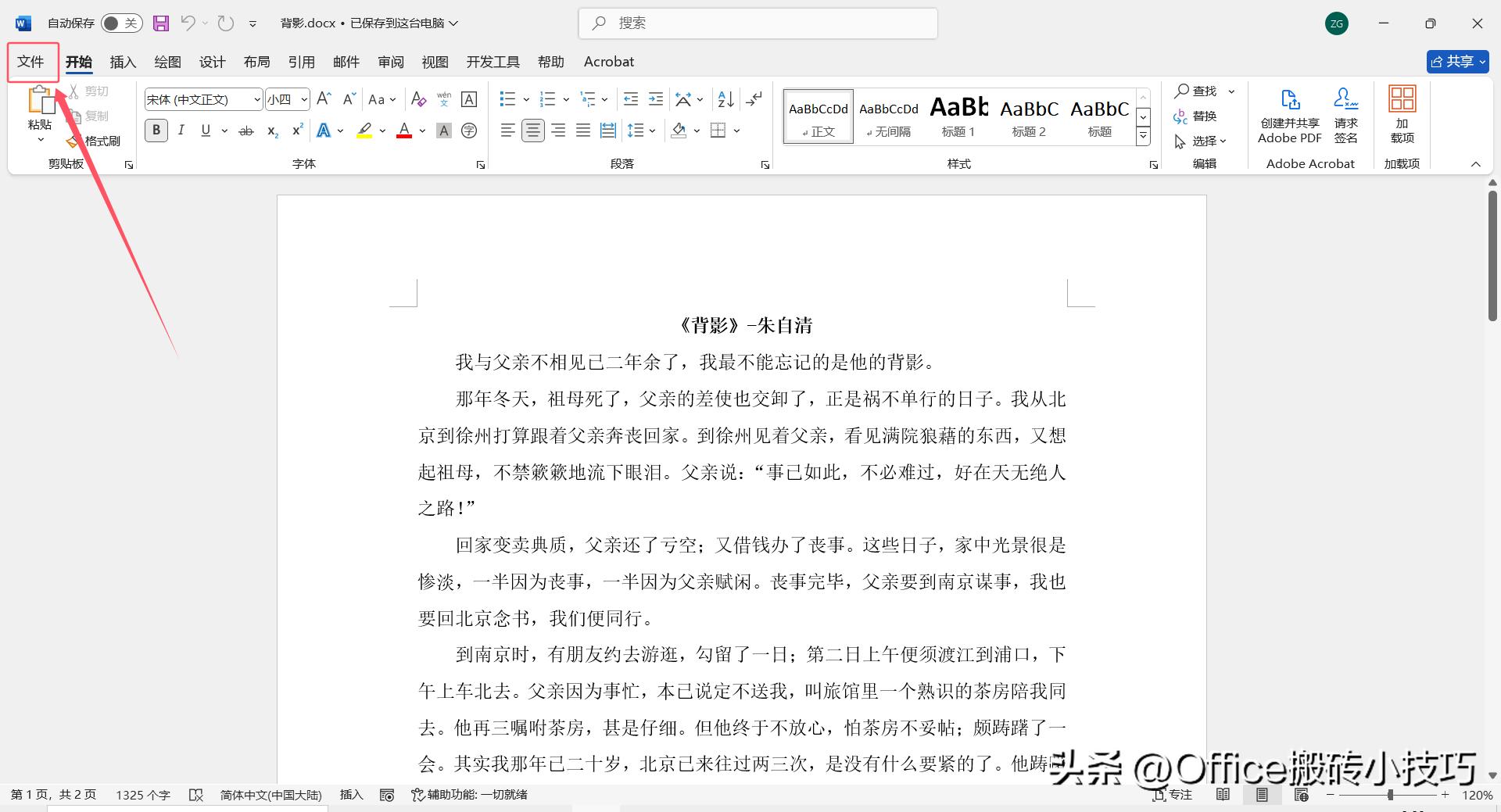The width and height of the screenshot is (1501, 812).
Task: Turn on the 自动保存 AutoSave switch
Action: coord(121,23)
